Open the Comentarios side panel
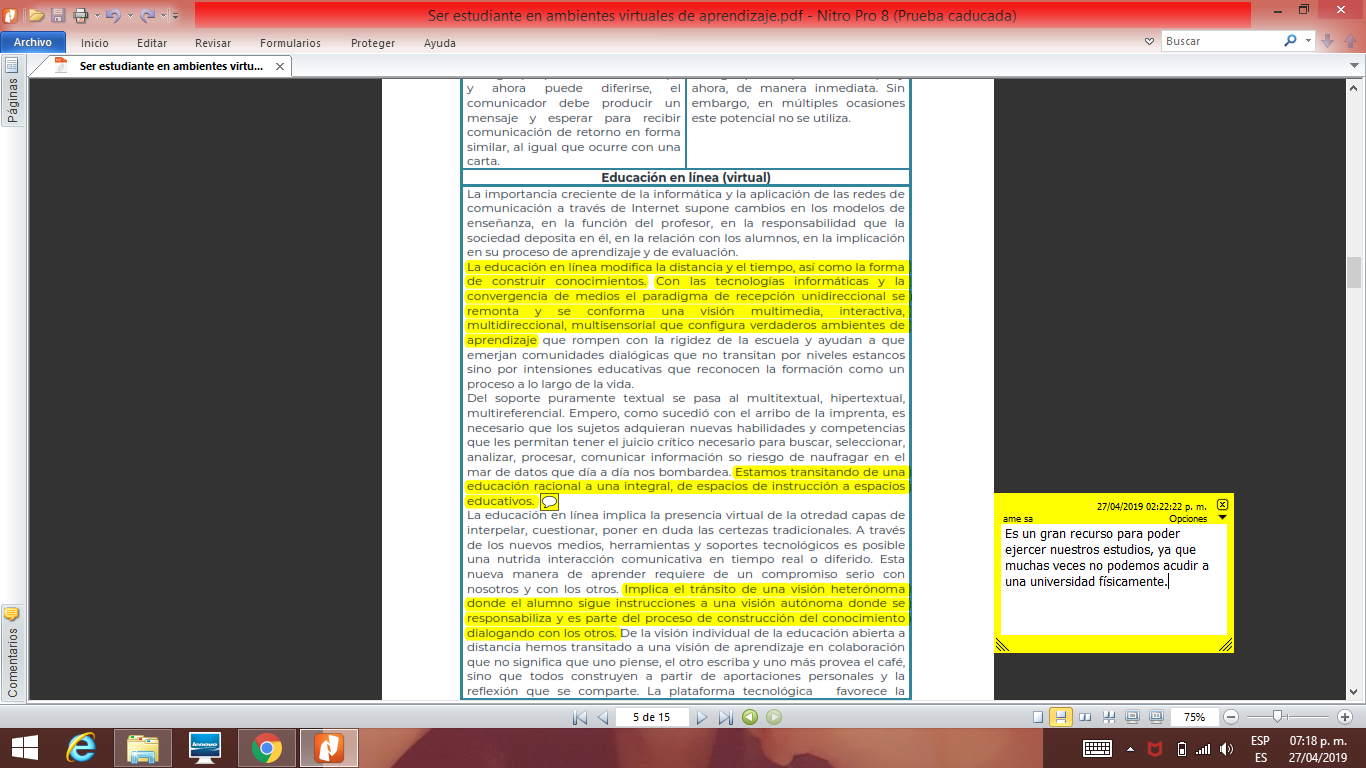This screenshot has width=1366, height=768. 12,651
